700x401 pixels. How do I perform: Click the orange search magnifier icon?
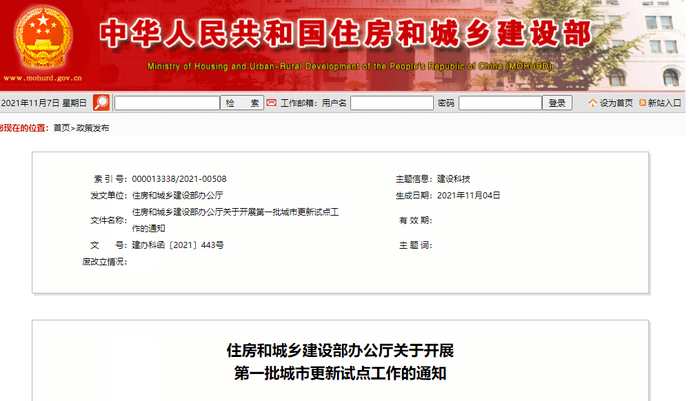click(x=101, y=103)
